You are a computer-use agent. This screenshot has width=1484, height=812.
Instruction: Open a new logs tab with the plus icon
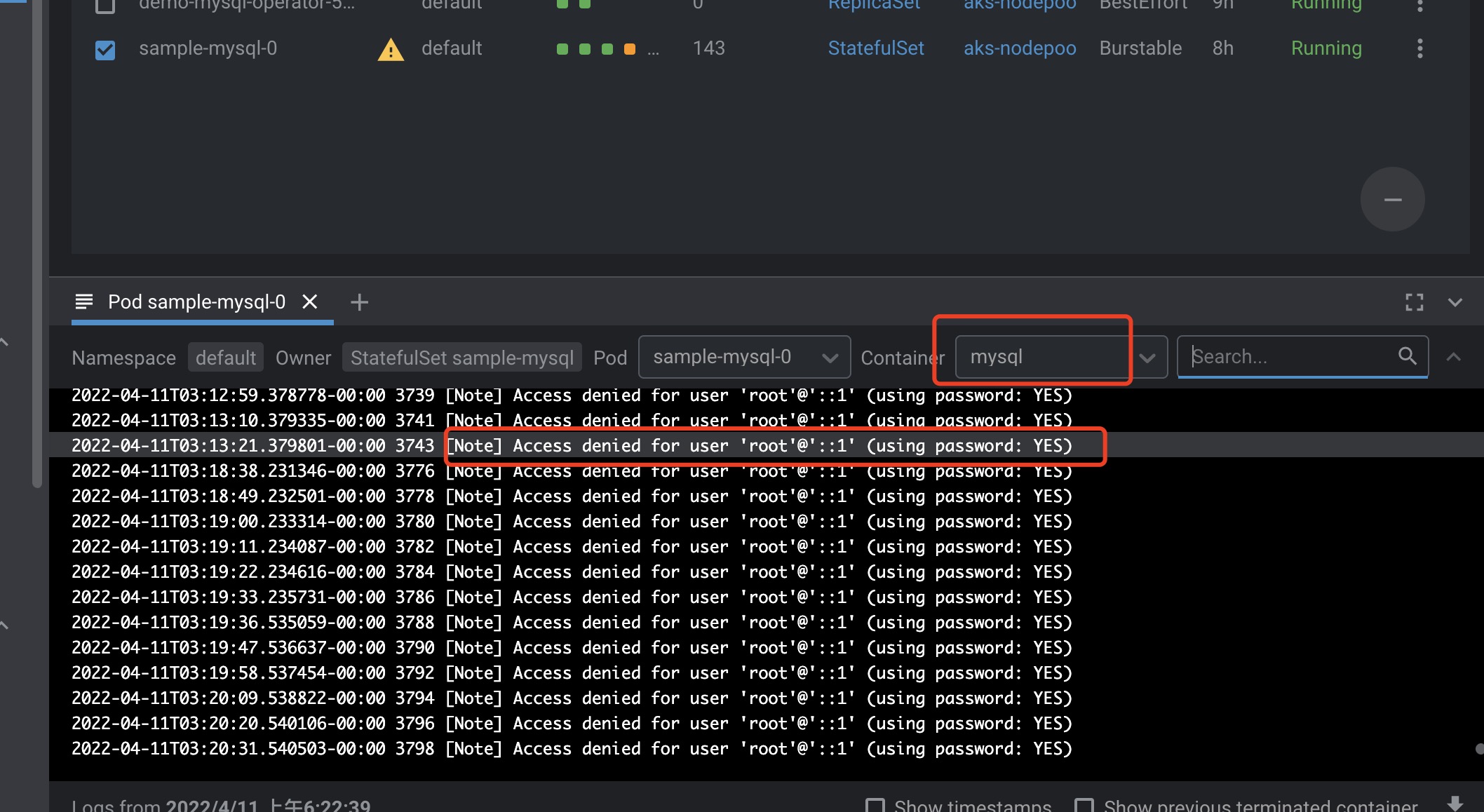tap(360, 302)
